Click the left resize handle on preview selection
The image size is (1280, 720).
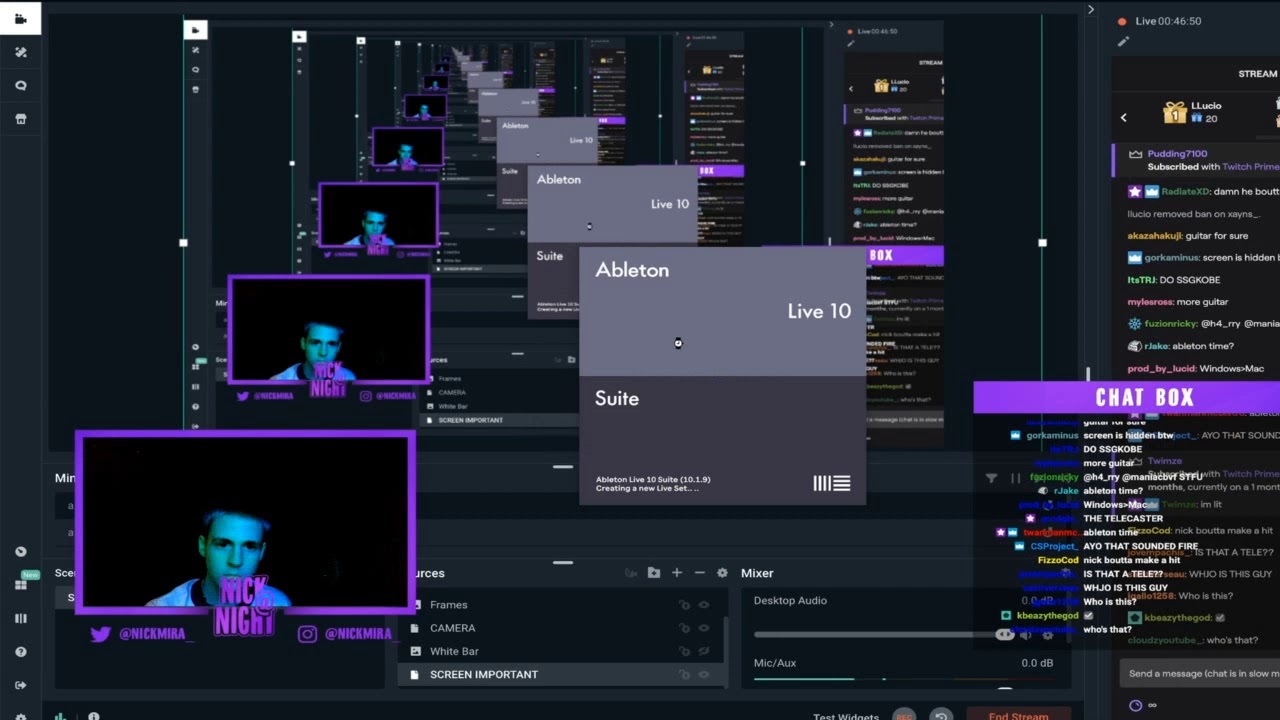[x=183, y=242]
